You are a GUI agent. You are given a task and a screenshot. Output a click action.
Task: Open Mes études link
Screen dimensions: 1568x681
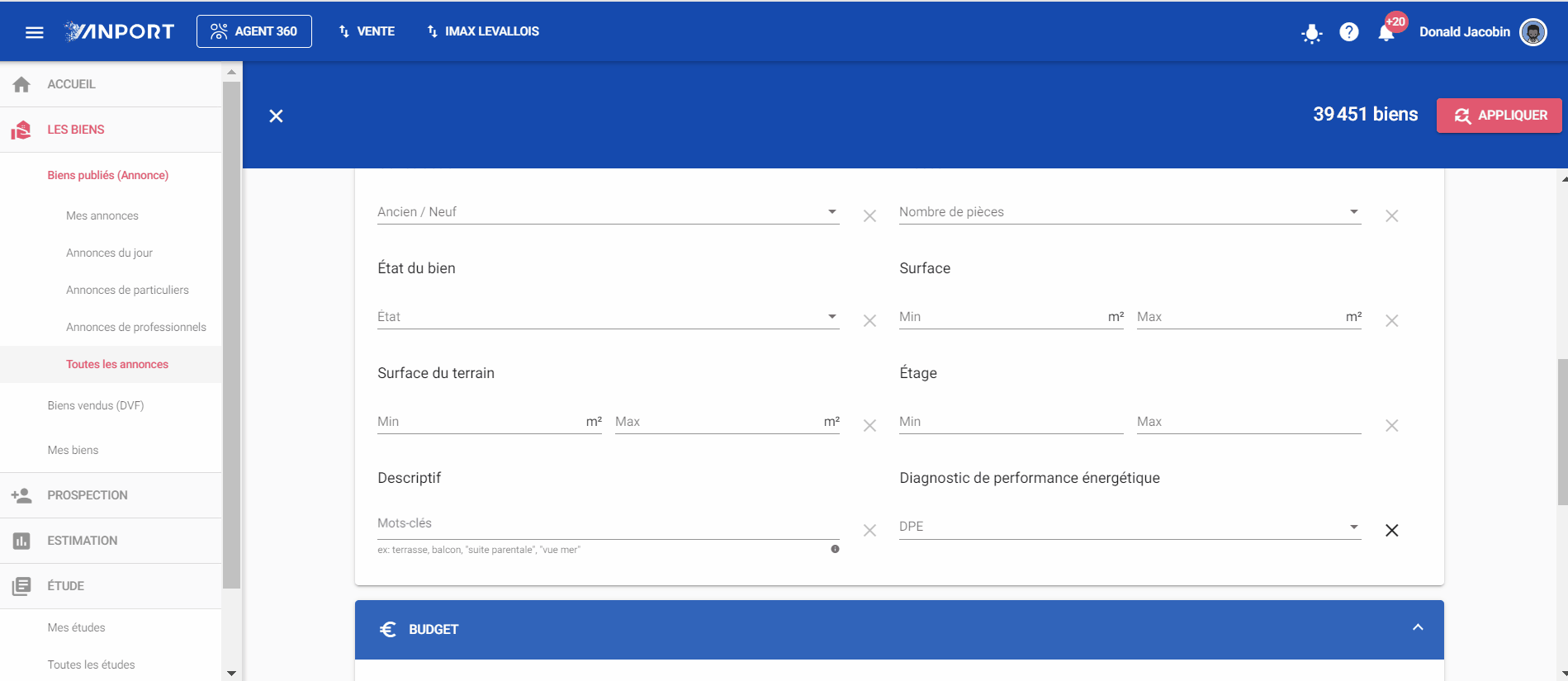[x=76, y=627]
